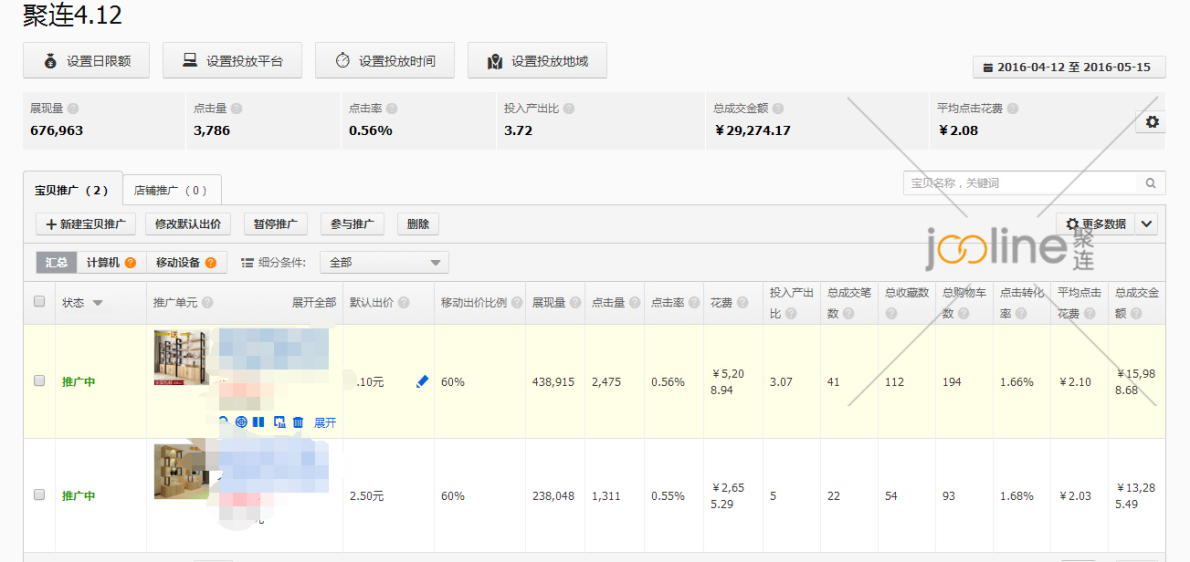Check the second product row checkbox
The image size is (1190, 562).
[39, 495]
